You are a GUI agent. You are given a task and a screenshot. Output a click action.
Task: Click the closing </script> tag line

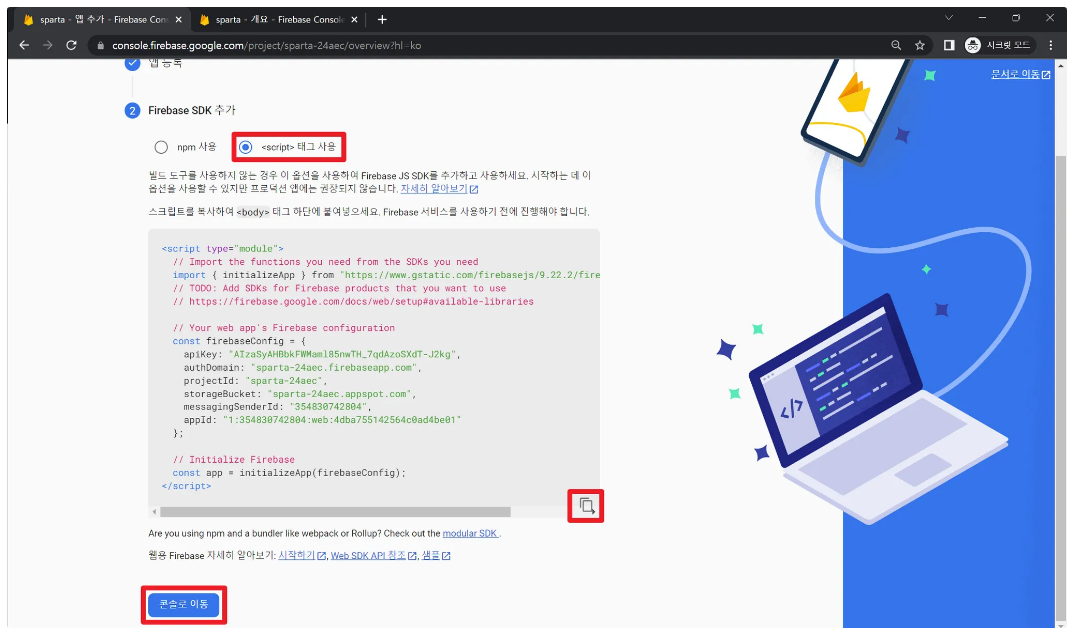(186, 486)
